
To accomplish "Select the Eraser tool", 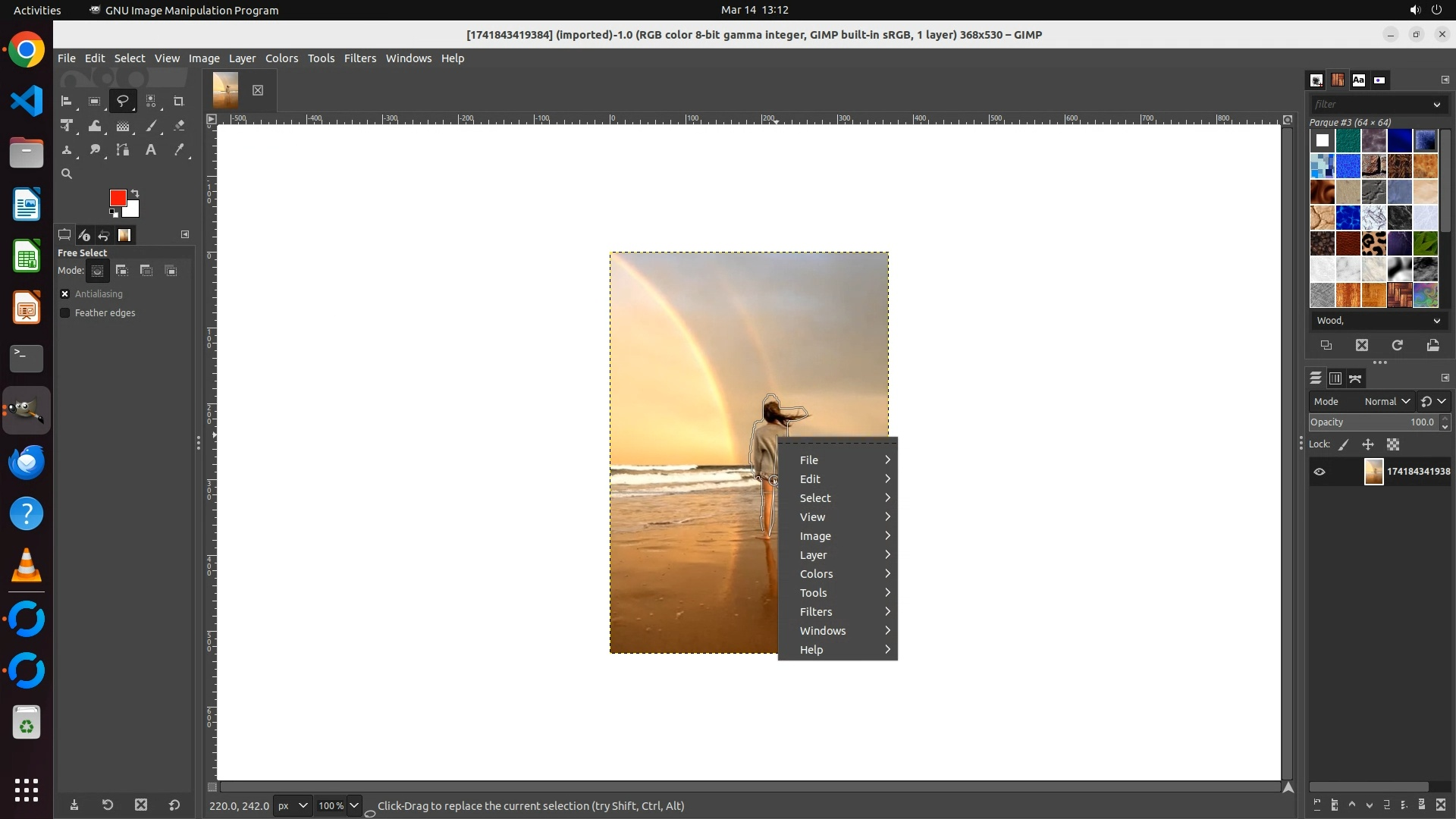I will click(179, 126).
